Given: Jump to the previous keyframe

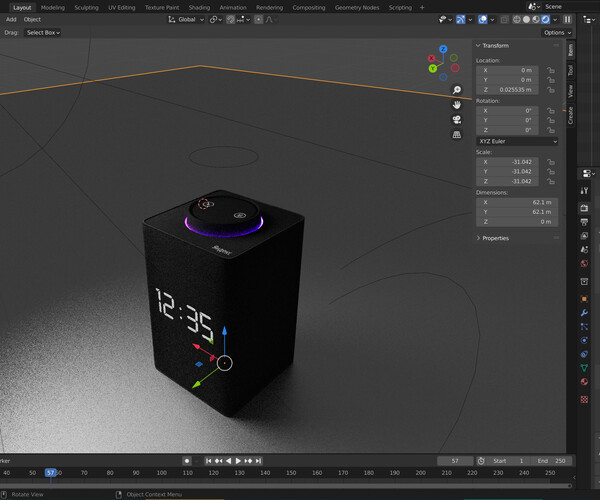Looking at the screenshot, I should pyautogui.click(x=218, y=461).
